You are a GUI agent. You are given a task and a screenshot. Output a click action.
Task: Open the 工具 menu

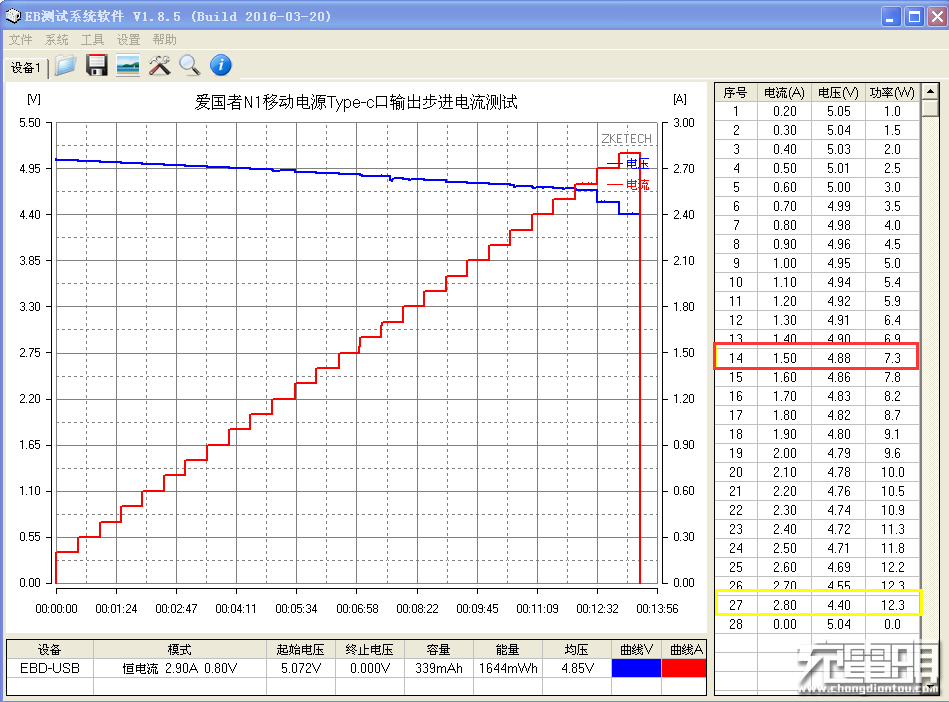pyautogui.click(x=92, y=40)
